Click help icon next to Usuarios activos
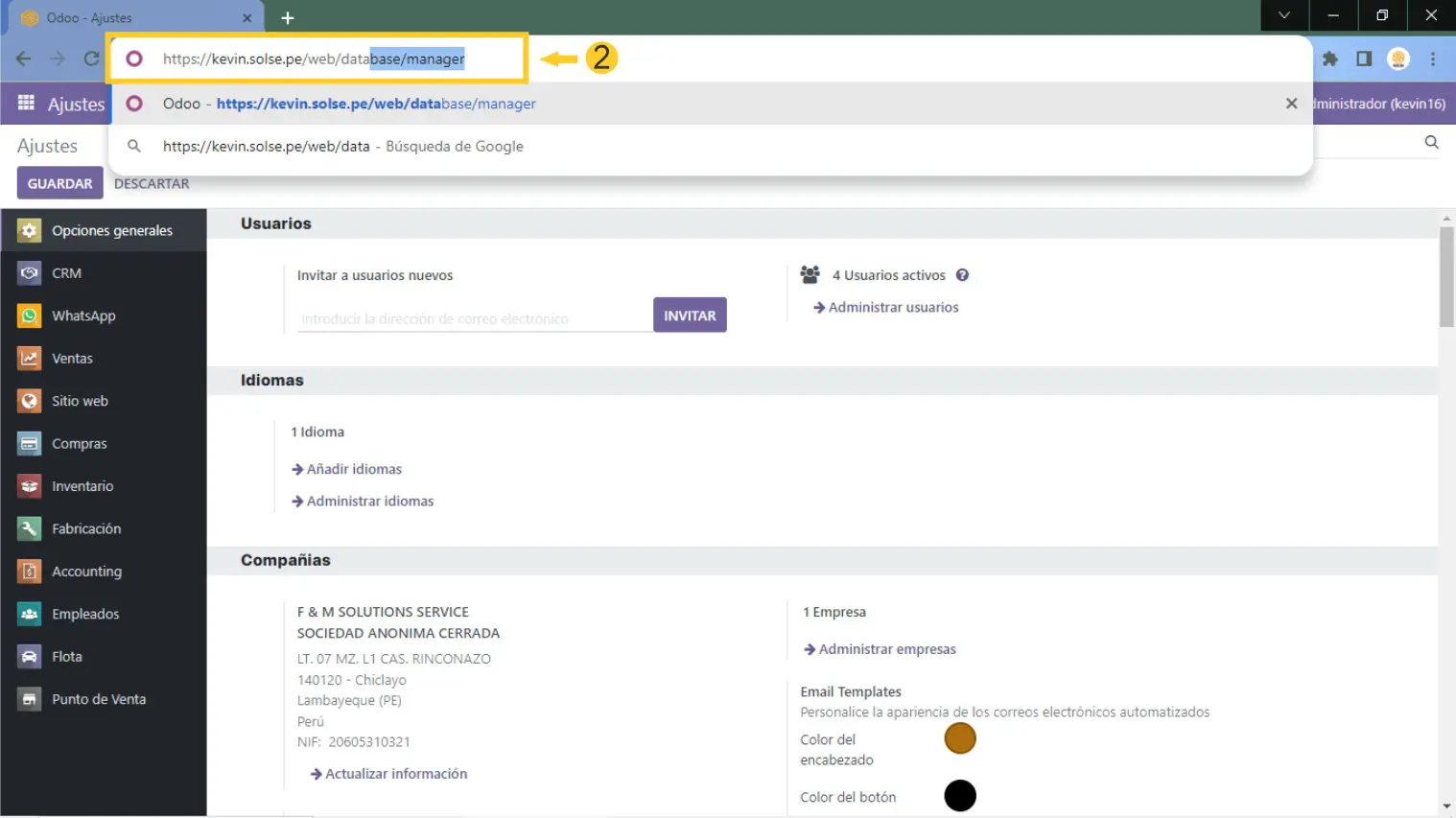Image resolution: width=1456 pixels, height=818 pixels. (x=962, y=275)
